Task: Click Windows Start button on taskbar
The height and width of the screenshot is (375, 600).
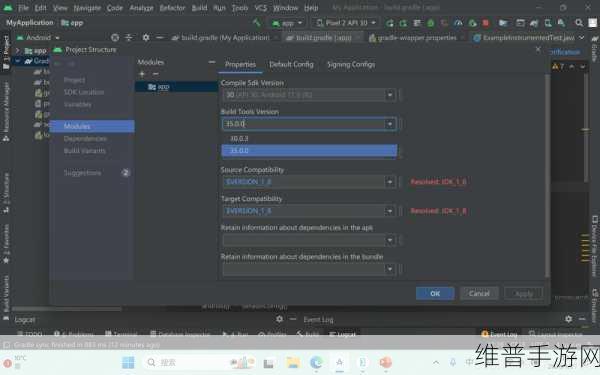Action: (x=128, y=362)
